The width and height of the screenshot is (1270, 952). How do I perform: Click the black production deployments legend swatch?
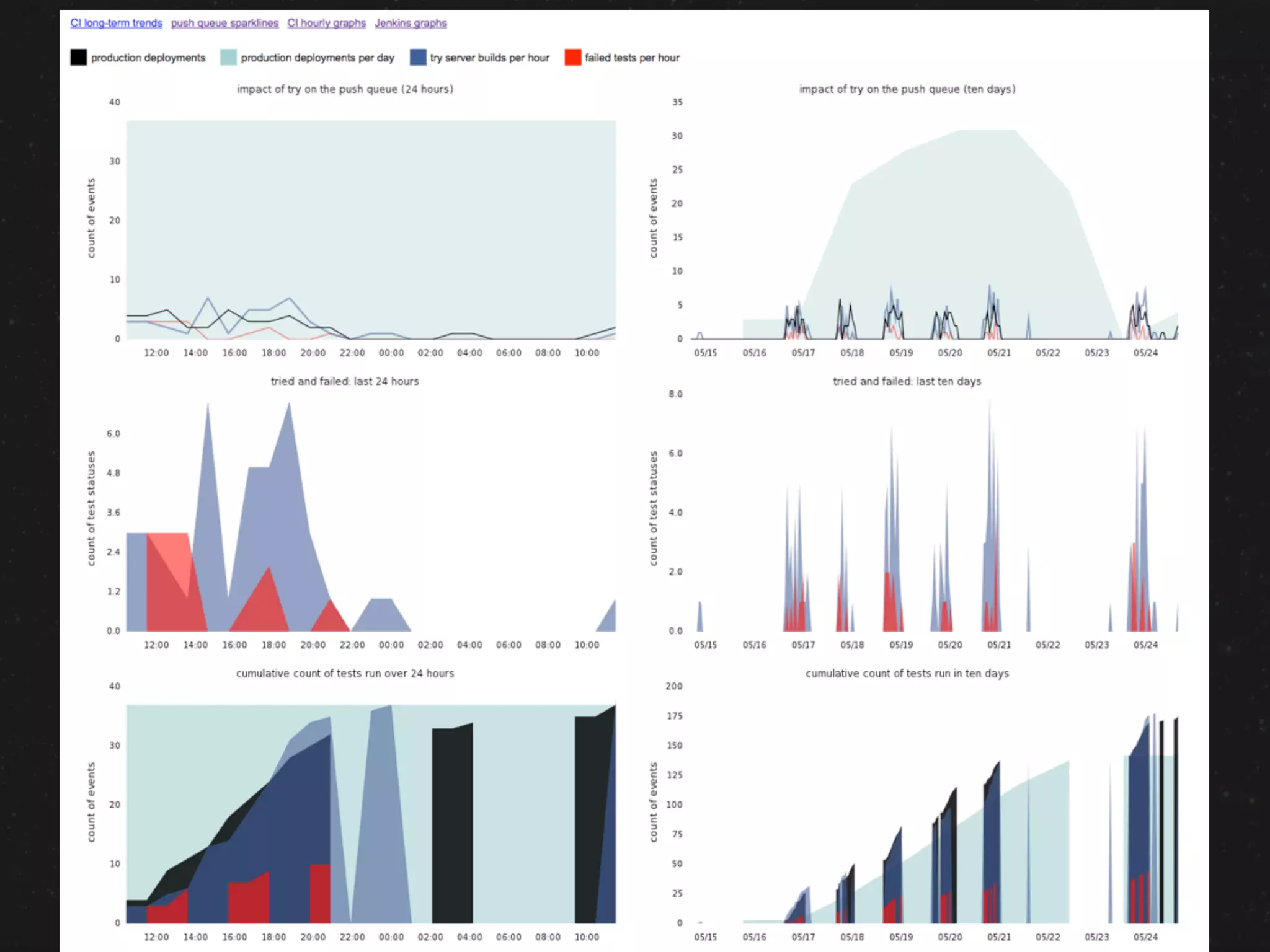pyautogui.click(x=79, y=58)
